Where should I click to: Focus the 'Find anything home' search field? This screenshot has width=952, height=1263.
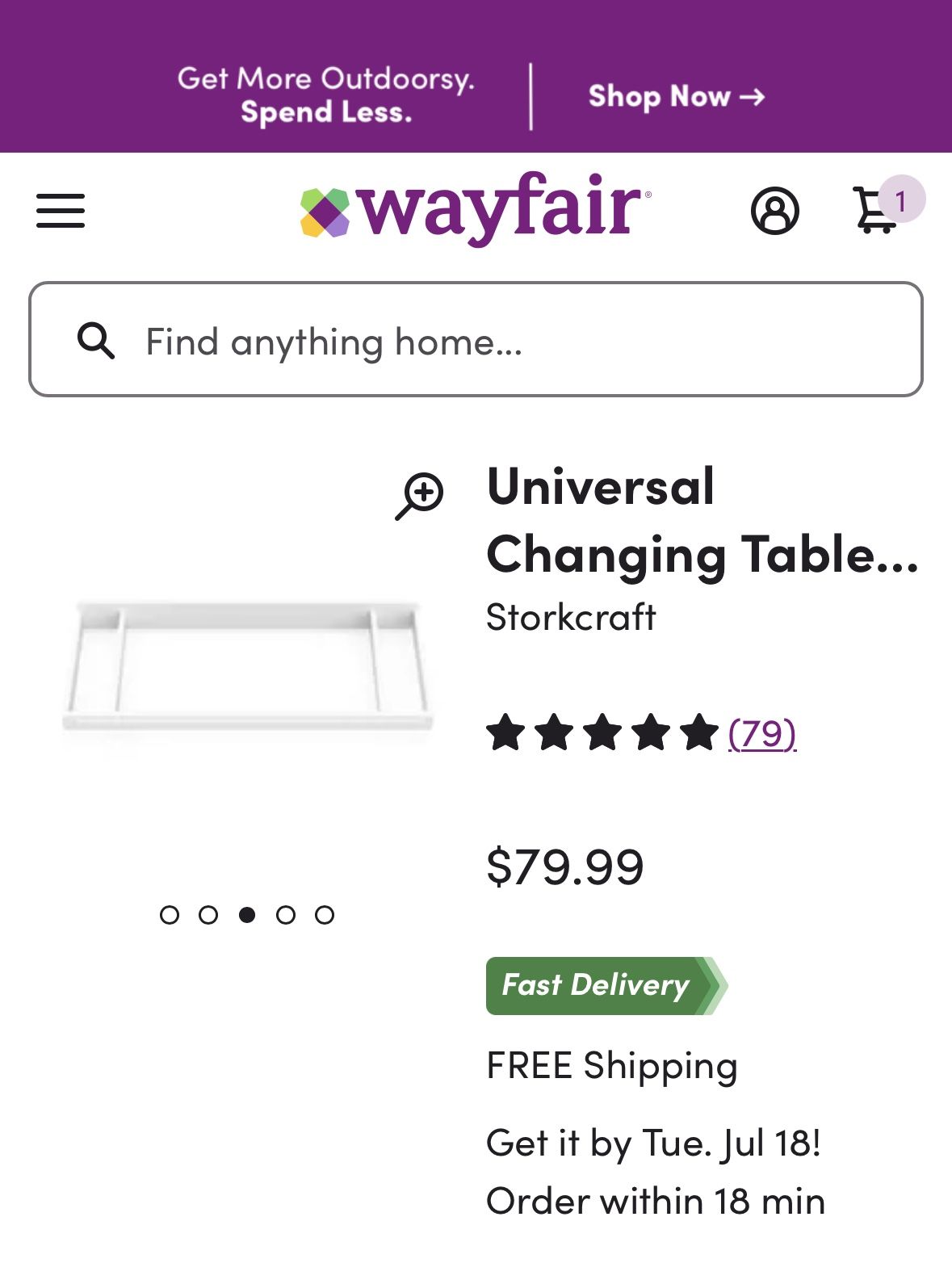(x=517, y=341)
